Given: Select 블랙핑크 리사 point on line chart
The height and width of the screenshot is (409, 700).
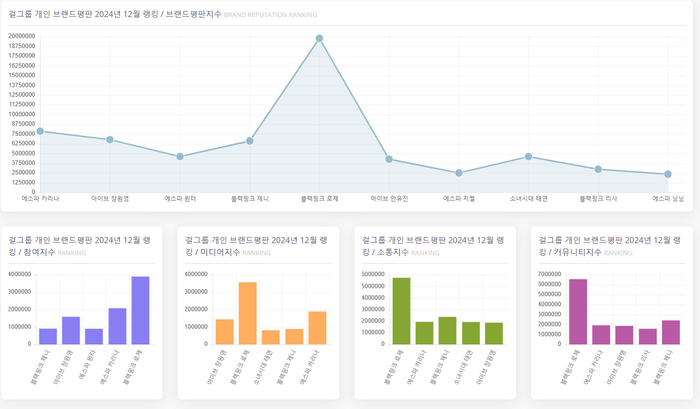Looking at the screenshot, I should (x=598, y=170).
